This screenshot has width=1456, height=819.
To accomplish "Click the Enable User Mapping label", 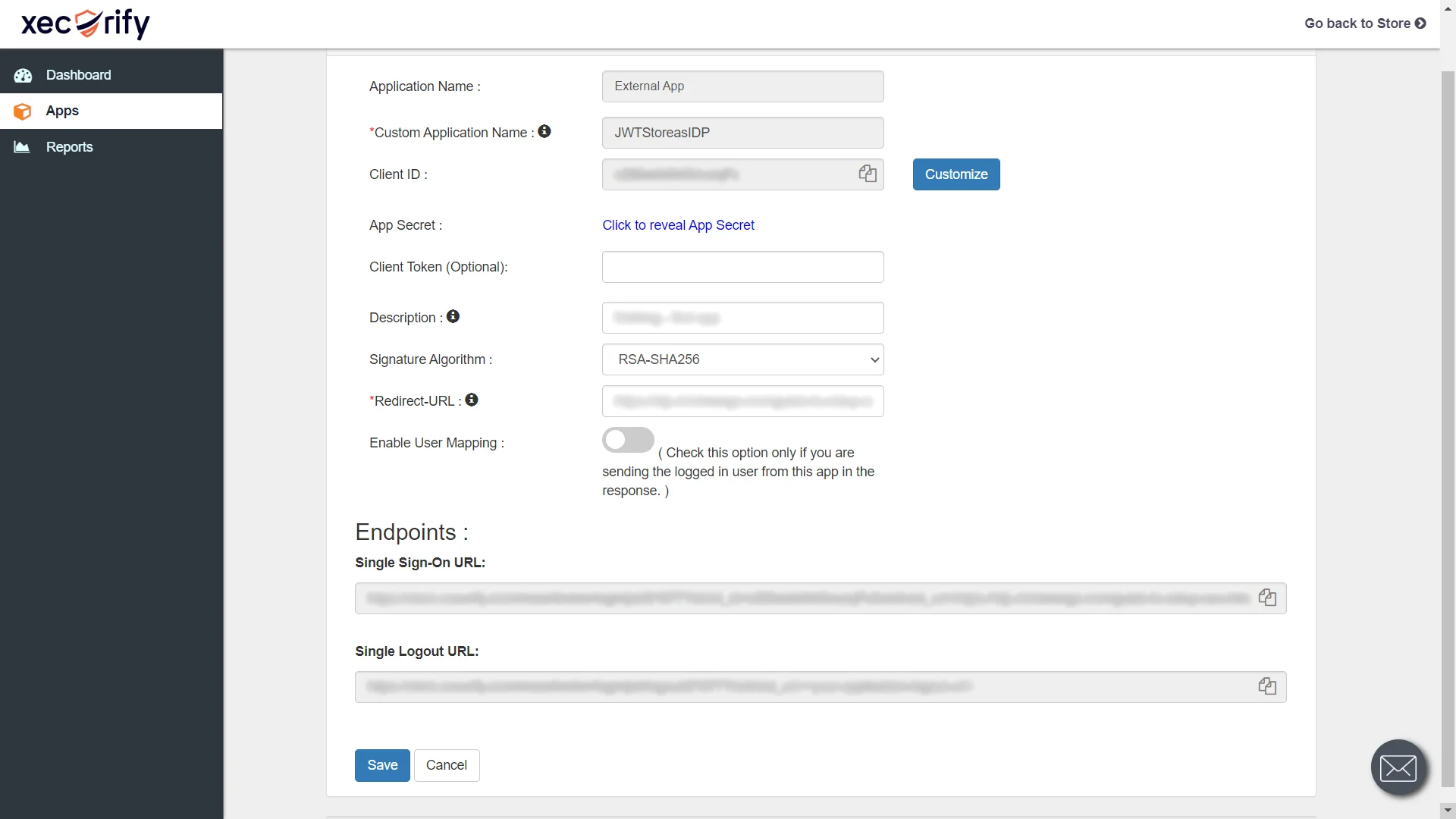I will click(x=437, y=443).
